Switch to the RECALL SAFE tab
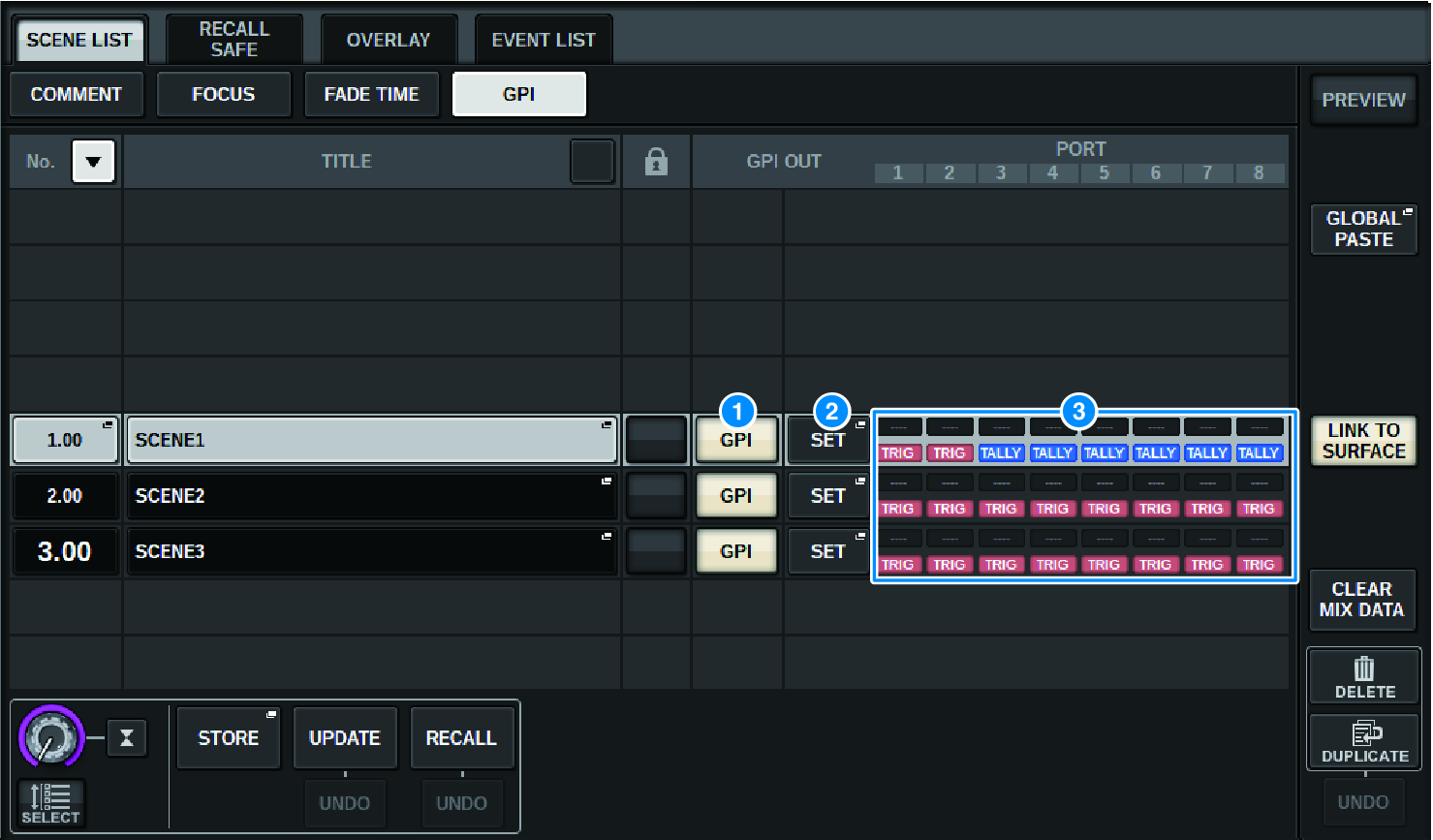 [x=234, y=40]
